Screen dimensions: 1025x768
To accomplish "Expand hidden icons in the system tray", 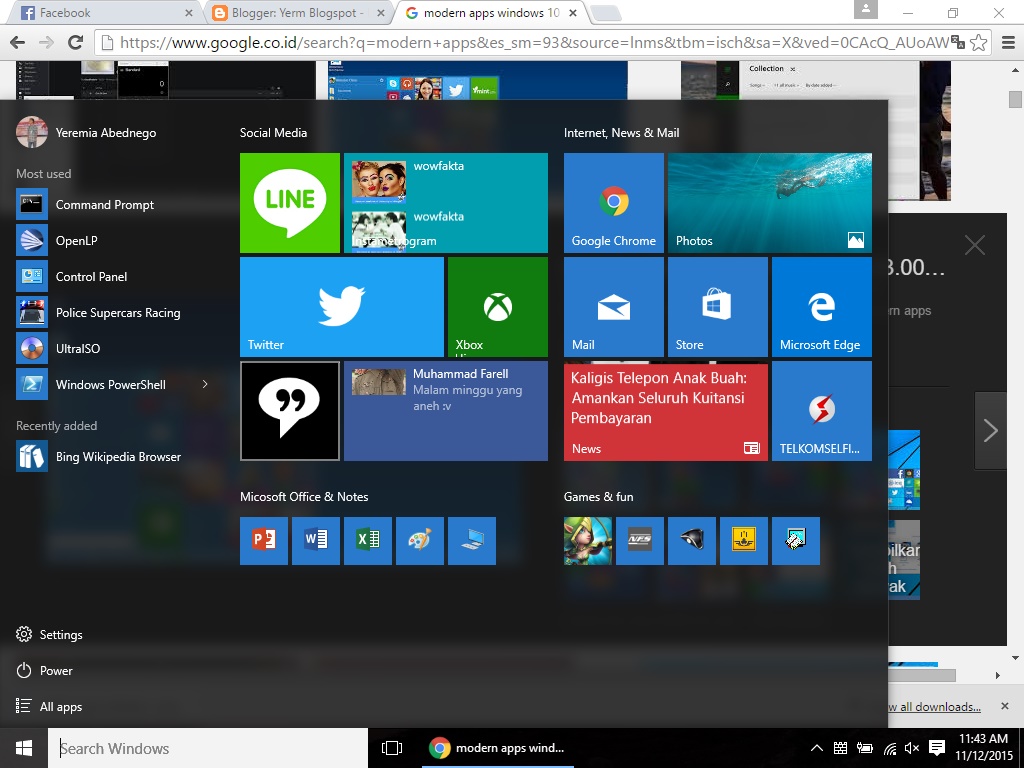I will coord(817,747).
